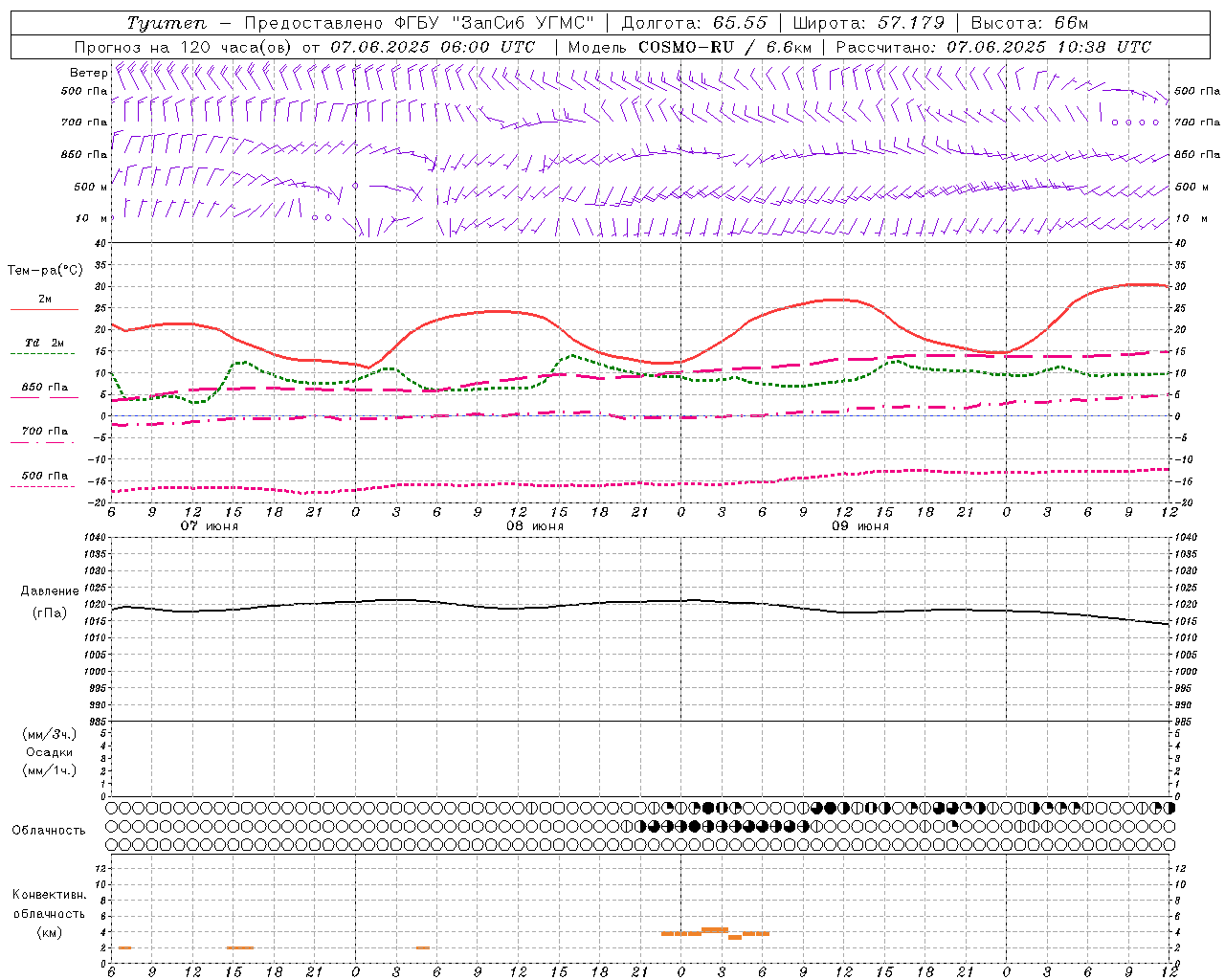Click the '08 июня' date label
The image size is (1225, 980).
pos(535,526)
